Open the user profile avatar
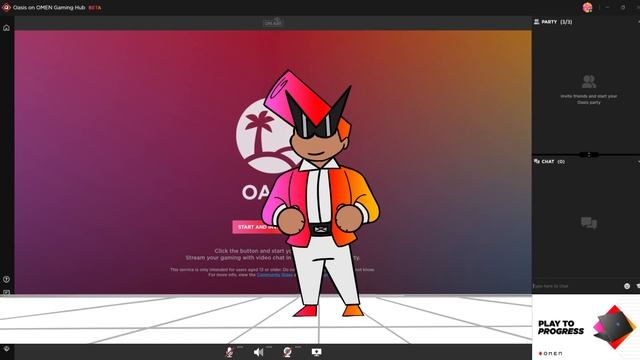The height and width of the screenshot is (360, 640). [587, 7]
